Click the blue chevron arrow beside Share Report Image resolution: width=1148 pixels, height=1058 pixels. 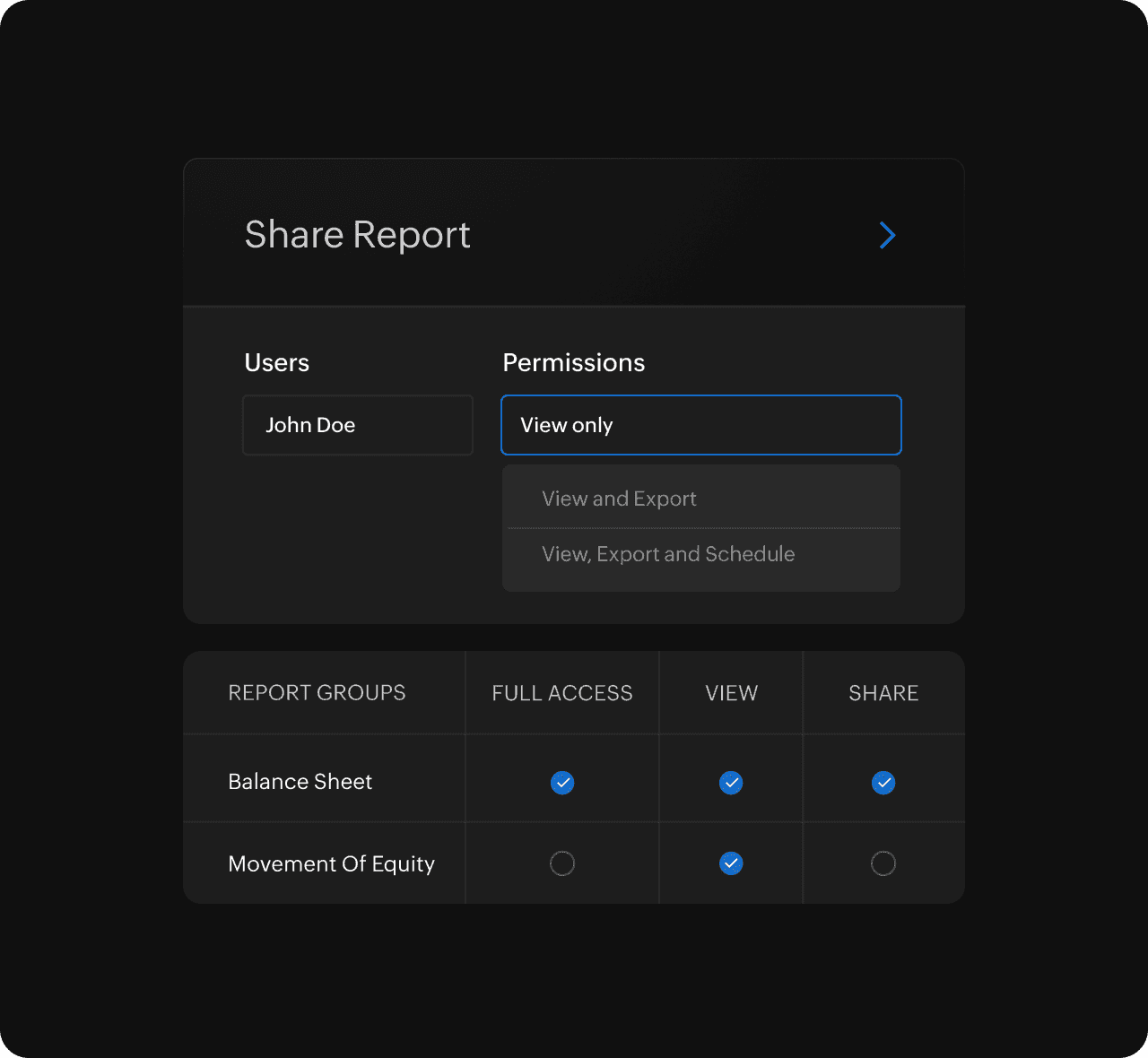tap(887, 236)
